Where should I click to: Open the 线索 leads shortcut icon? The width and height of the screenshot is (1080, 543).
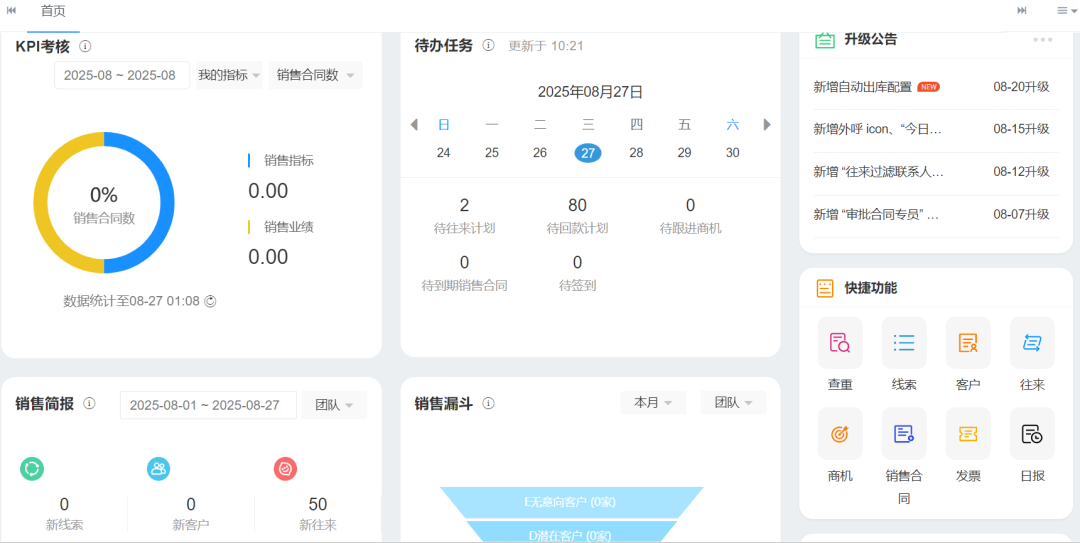[x=904, y=343]
